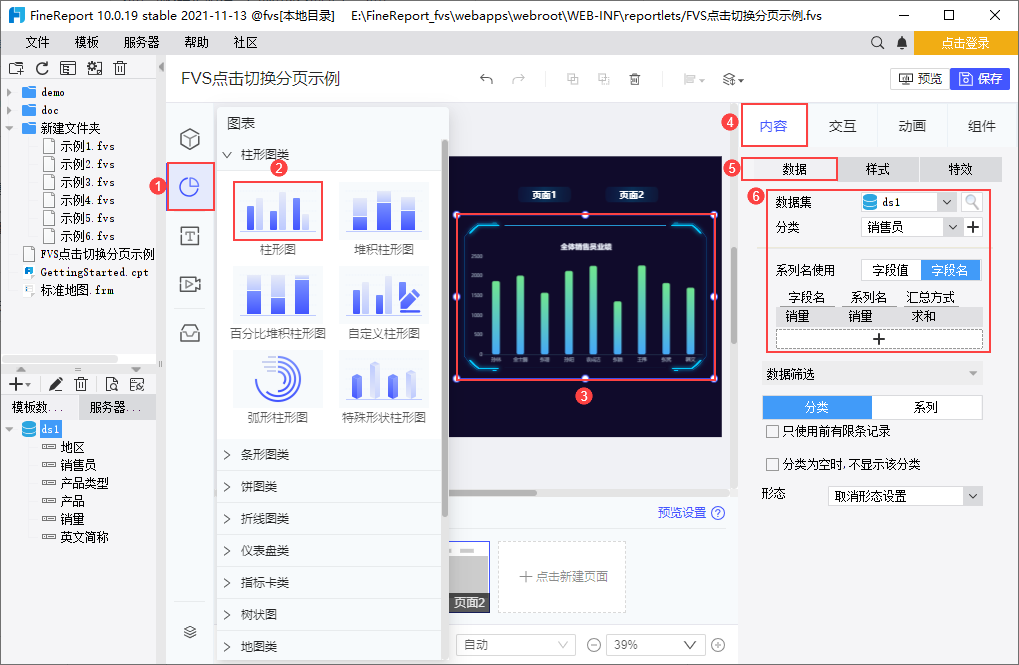Select the 堆积柱形图 chart thumbnail
The width and height of the screenshot is (1019, 665).
coord(383,211)
